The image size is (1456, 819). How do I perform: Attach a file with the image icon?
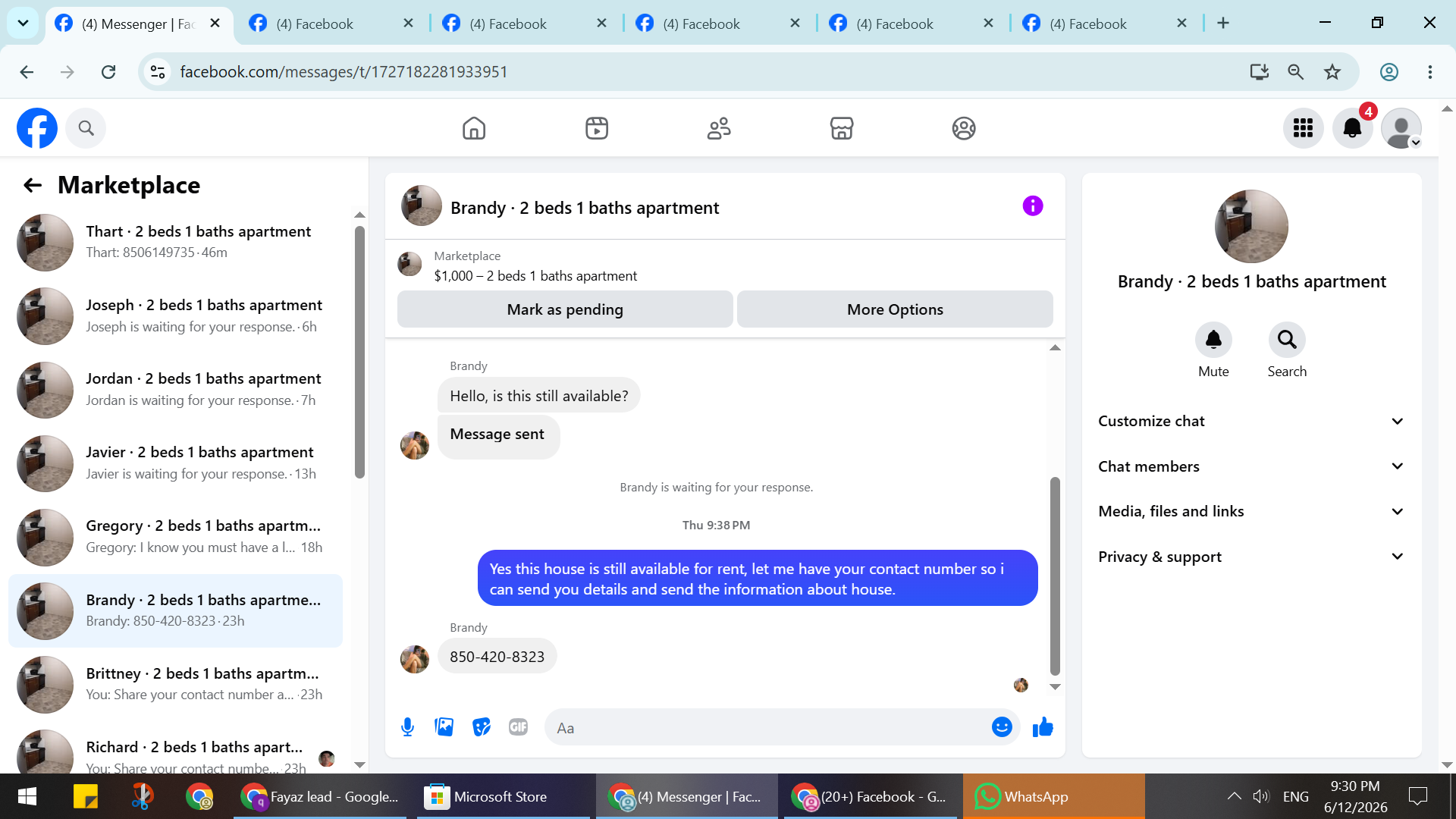click(444, 727)
